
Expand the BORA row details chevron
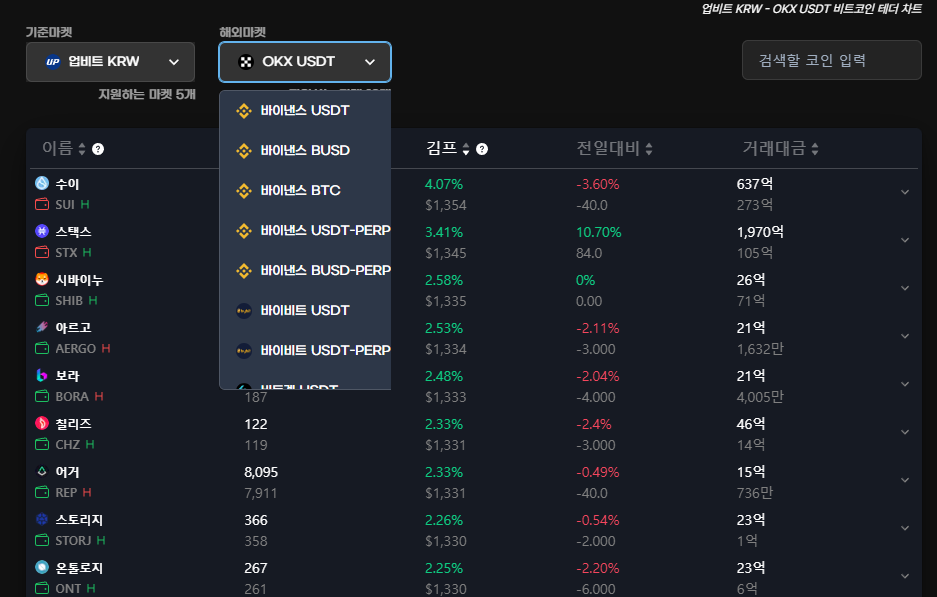click(905, 384)
